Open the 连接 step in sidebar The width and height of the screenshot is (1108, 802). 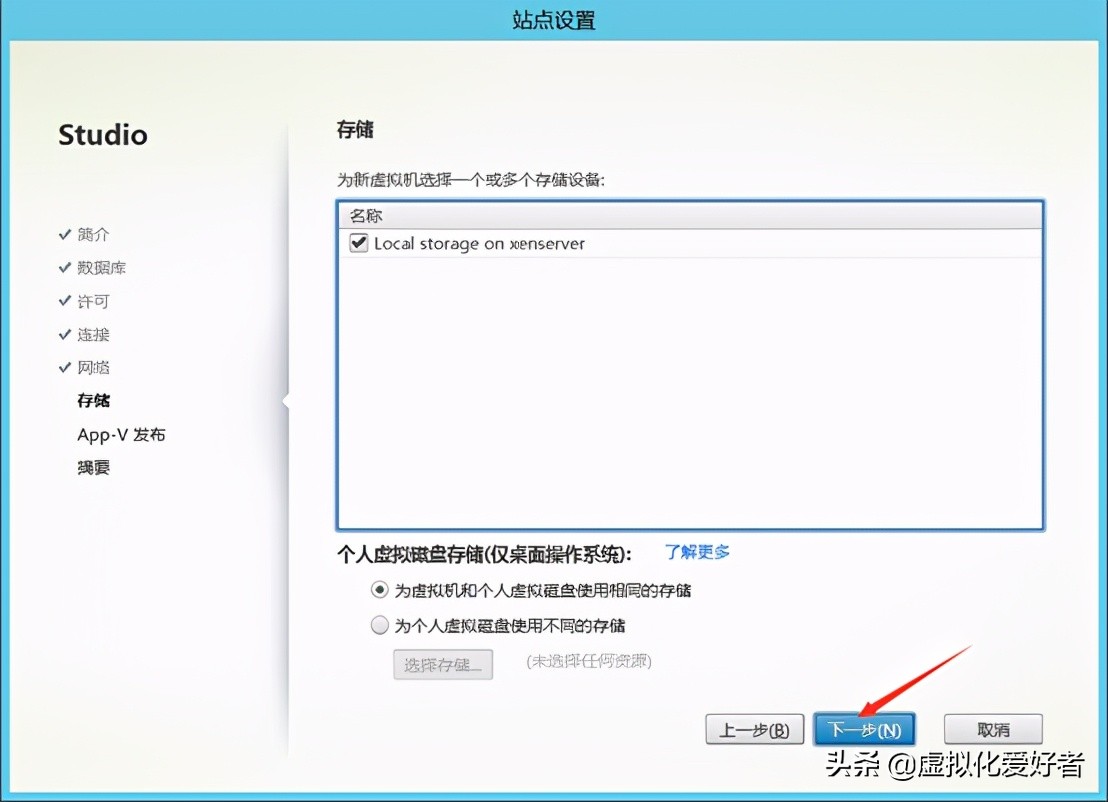click(93, 335)
